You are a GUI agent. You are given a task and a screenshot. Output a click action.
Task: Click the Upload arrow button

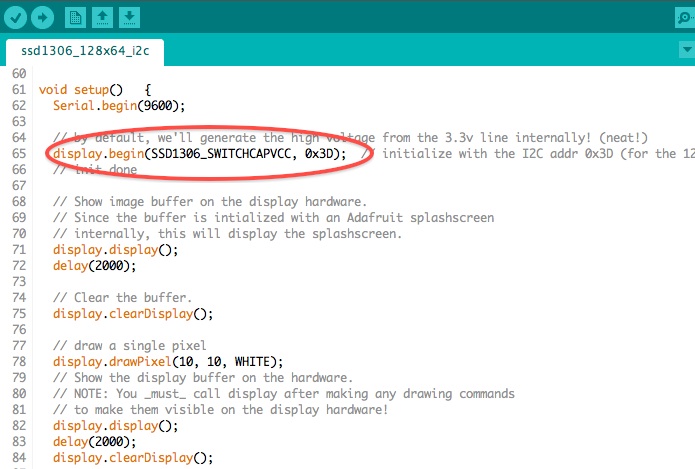[x=43, y=18]
